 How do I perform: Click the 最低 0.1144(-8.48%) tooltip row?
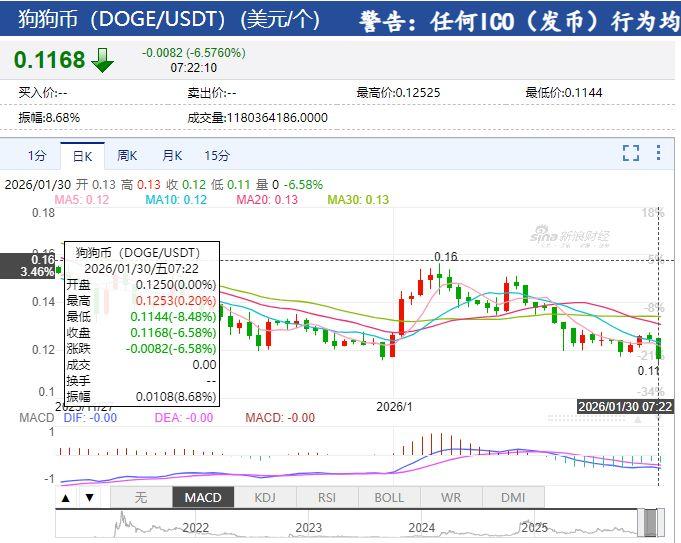pos(142,317)
